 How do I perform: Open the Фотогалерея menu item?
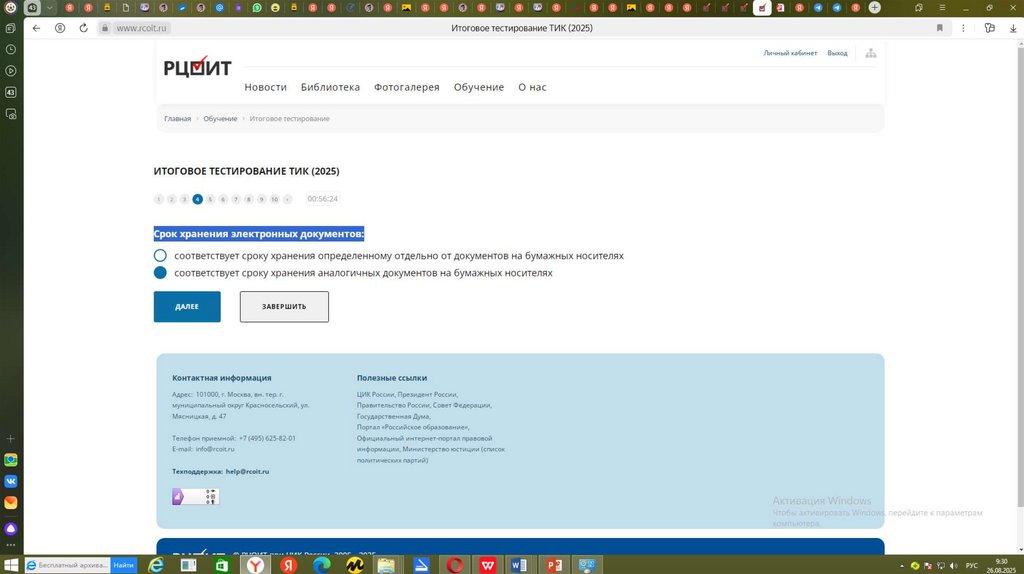click(406, 87)
